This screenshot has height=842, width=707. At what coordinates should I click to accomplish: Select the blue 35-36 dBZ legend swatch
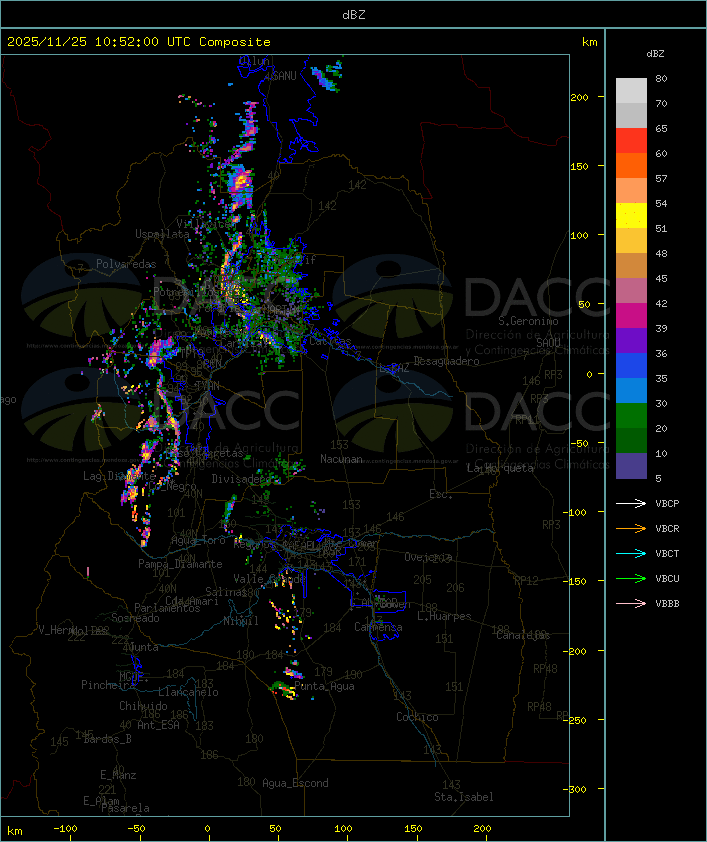point(631,365)
